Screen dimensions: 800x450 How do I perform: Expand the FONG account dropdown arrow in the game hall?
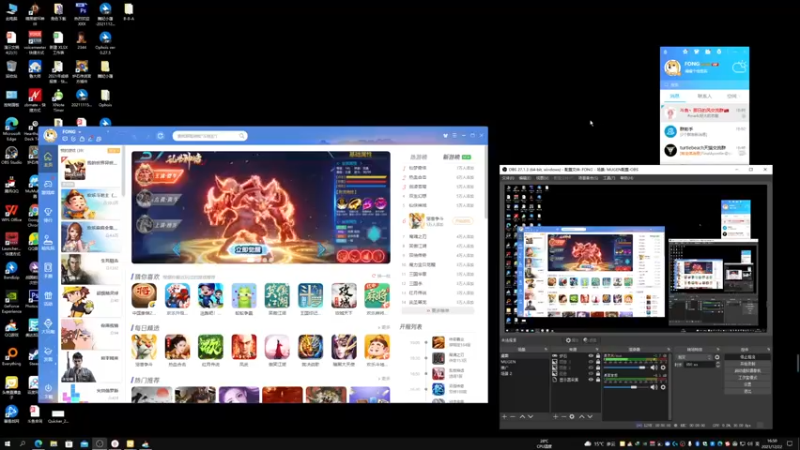(80, 132)
